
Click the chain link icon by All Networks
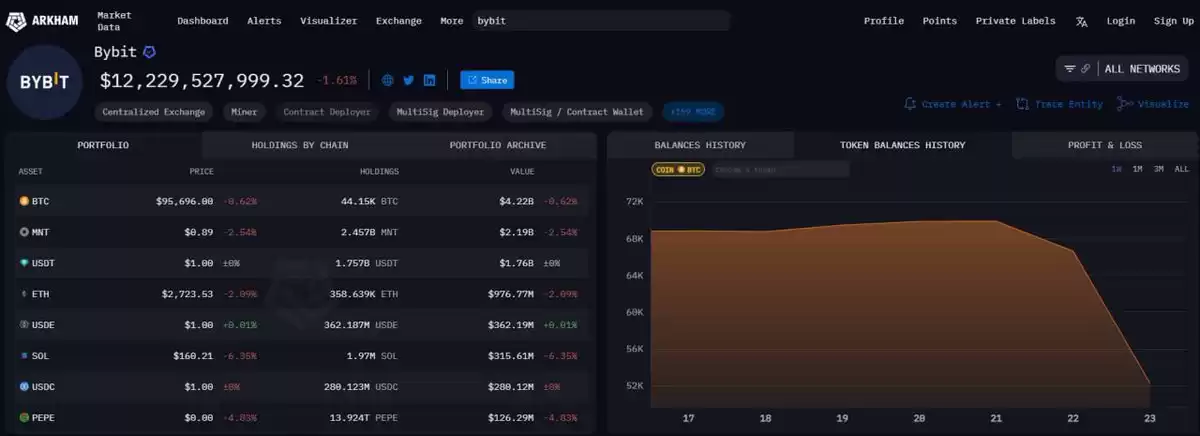click(1086, 69)
